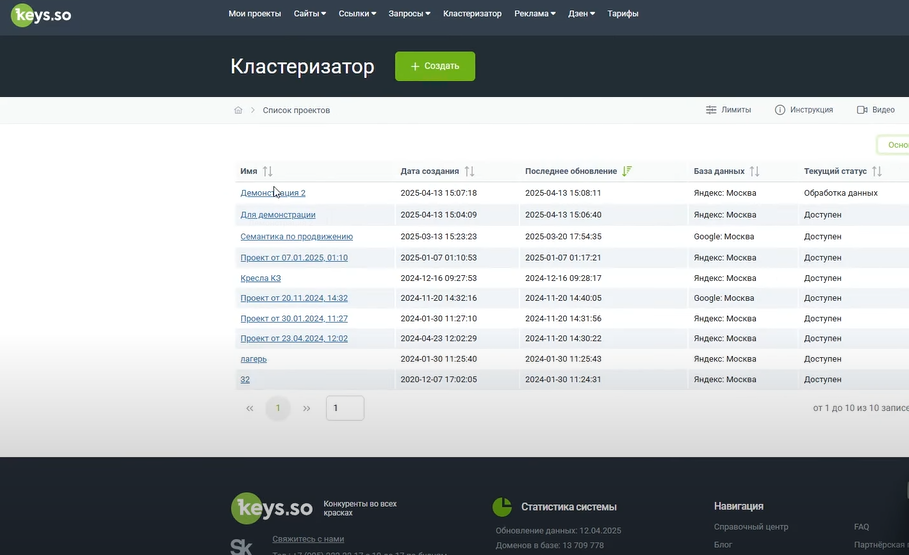The height and width of the screenshot is (555, 909).
Task: Open project лагерь
Action: (253, 359)
